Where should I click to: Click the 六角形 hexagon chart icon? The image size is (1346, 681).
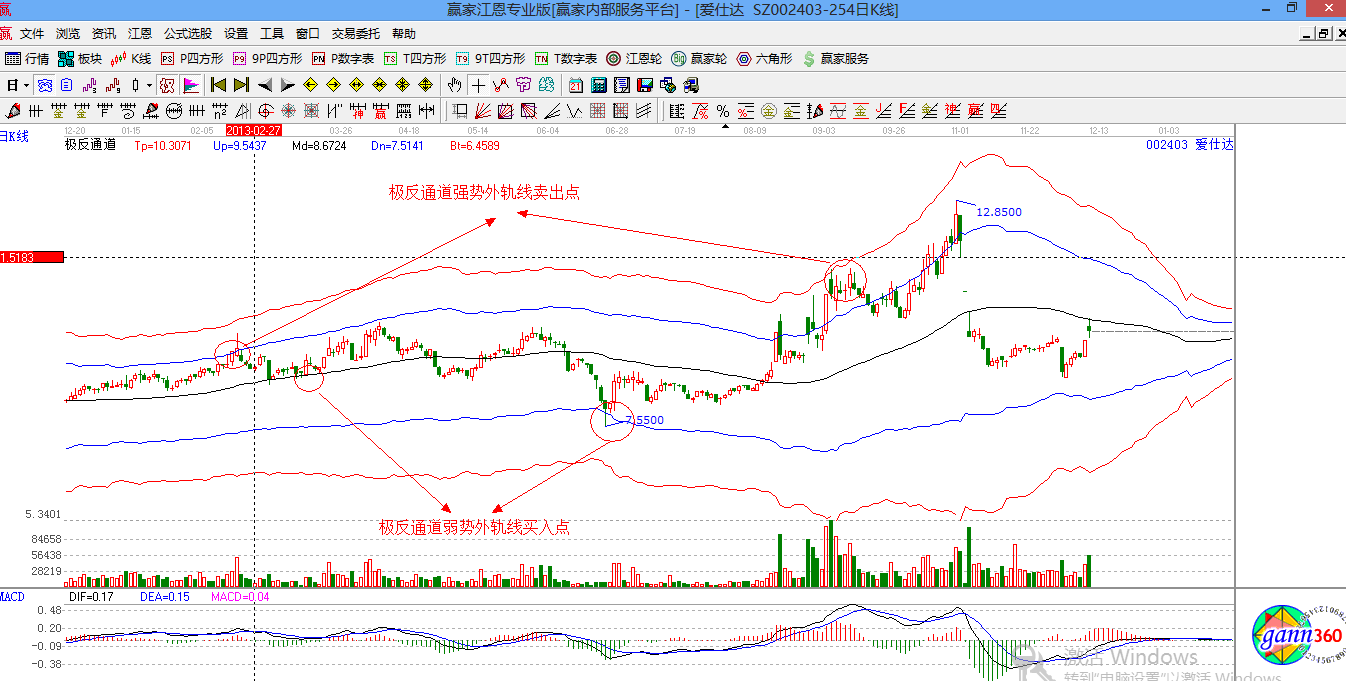pos(765,59)
